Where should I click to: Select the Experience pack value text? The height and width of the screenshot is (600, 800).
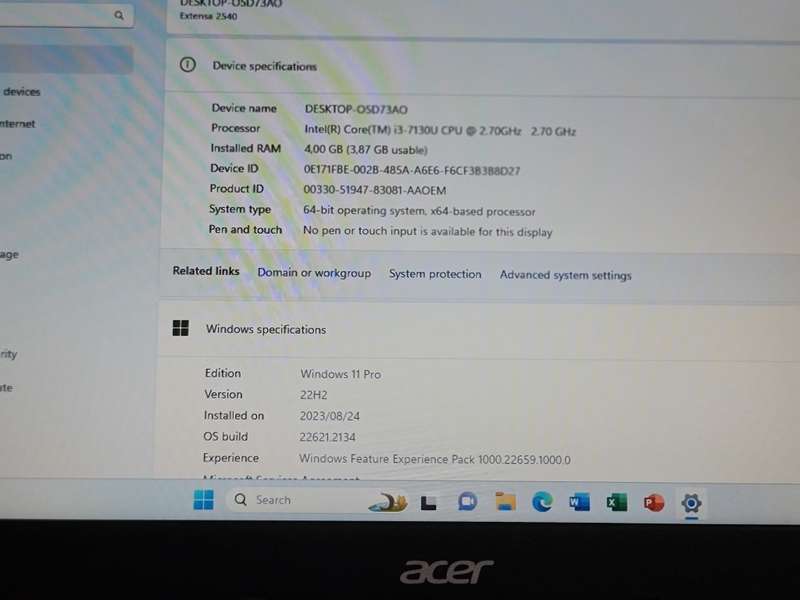pos(435,459)
